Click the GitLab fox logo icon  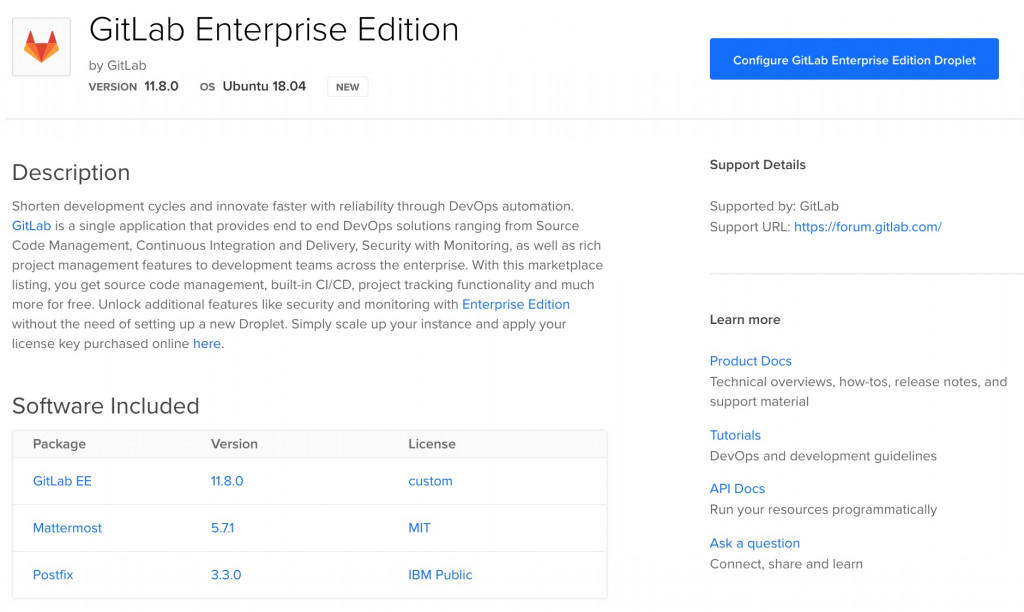click(x=41, y=46)
